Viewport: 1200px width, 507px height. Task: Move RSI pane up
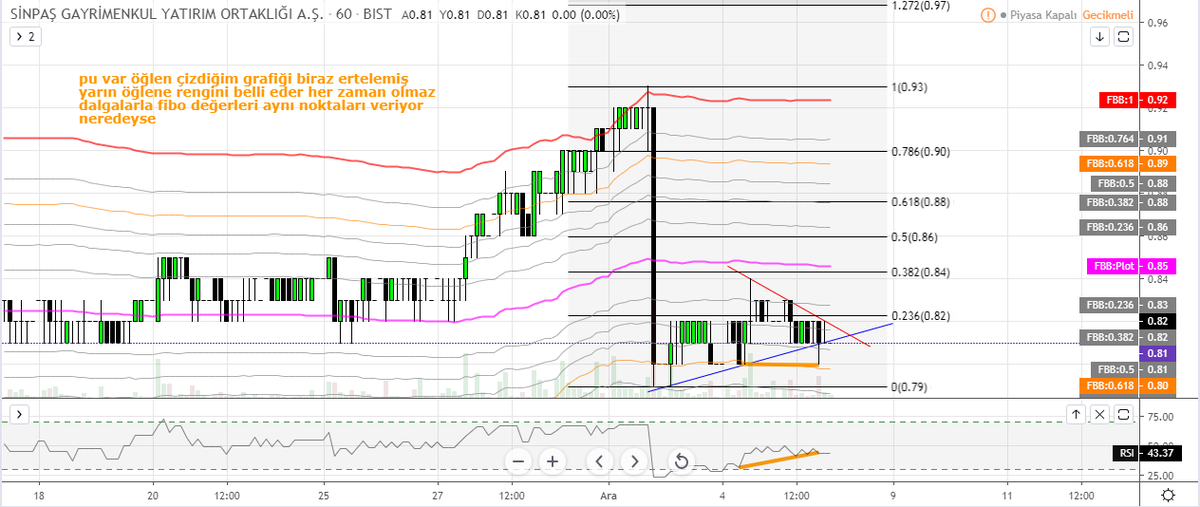[1076, 413]
